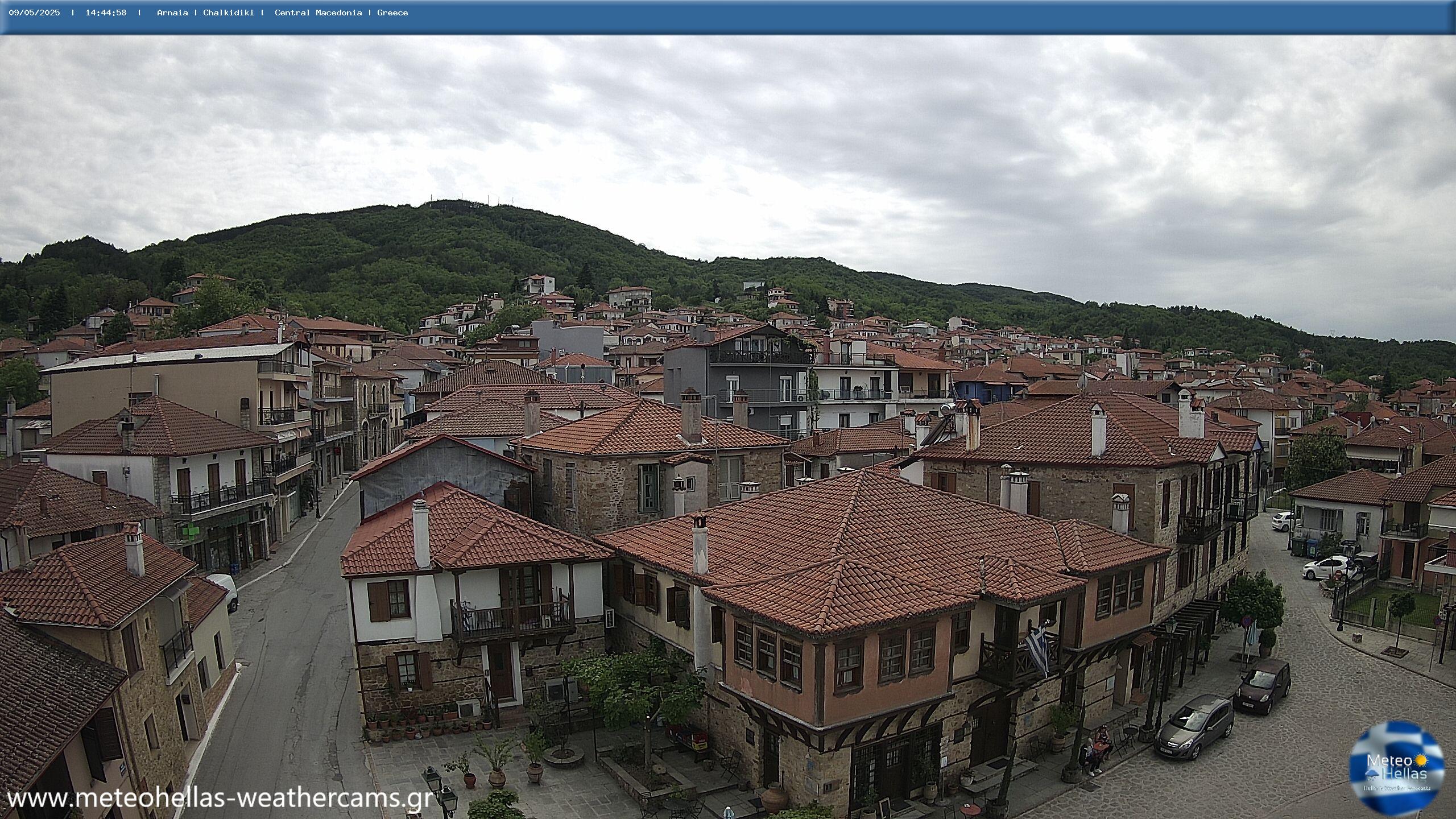Click the Greek flag on the balcony
Image resolution: width=1456 pixels, height=819 pixels.
click(x=1038, y=648)
